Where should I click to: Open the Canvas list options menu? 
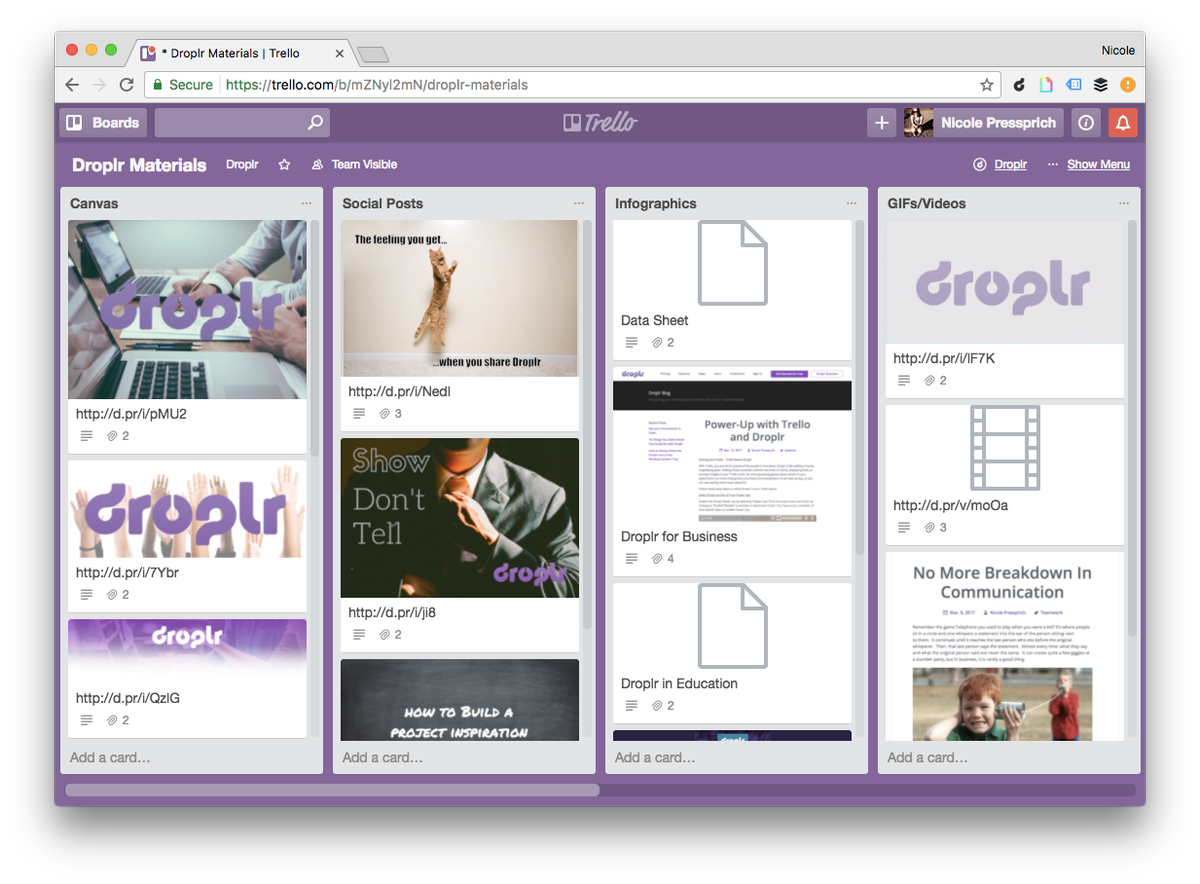pyautogui.click(x=306, y=203)
